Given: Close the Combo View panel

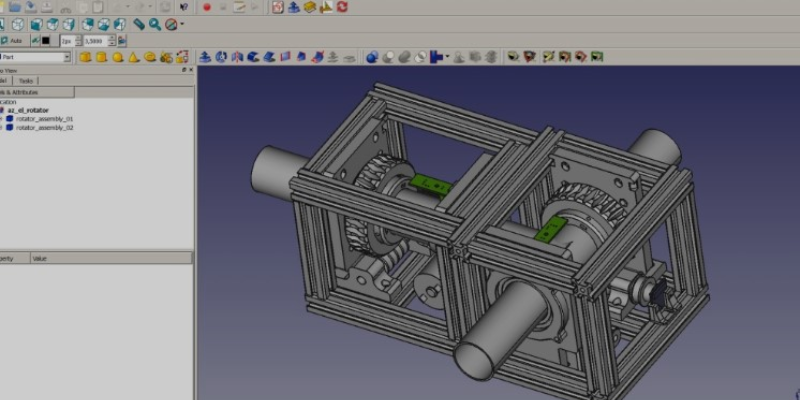Looking at the screenshot, I should 190,70.
